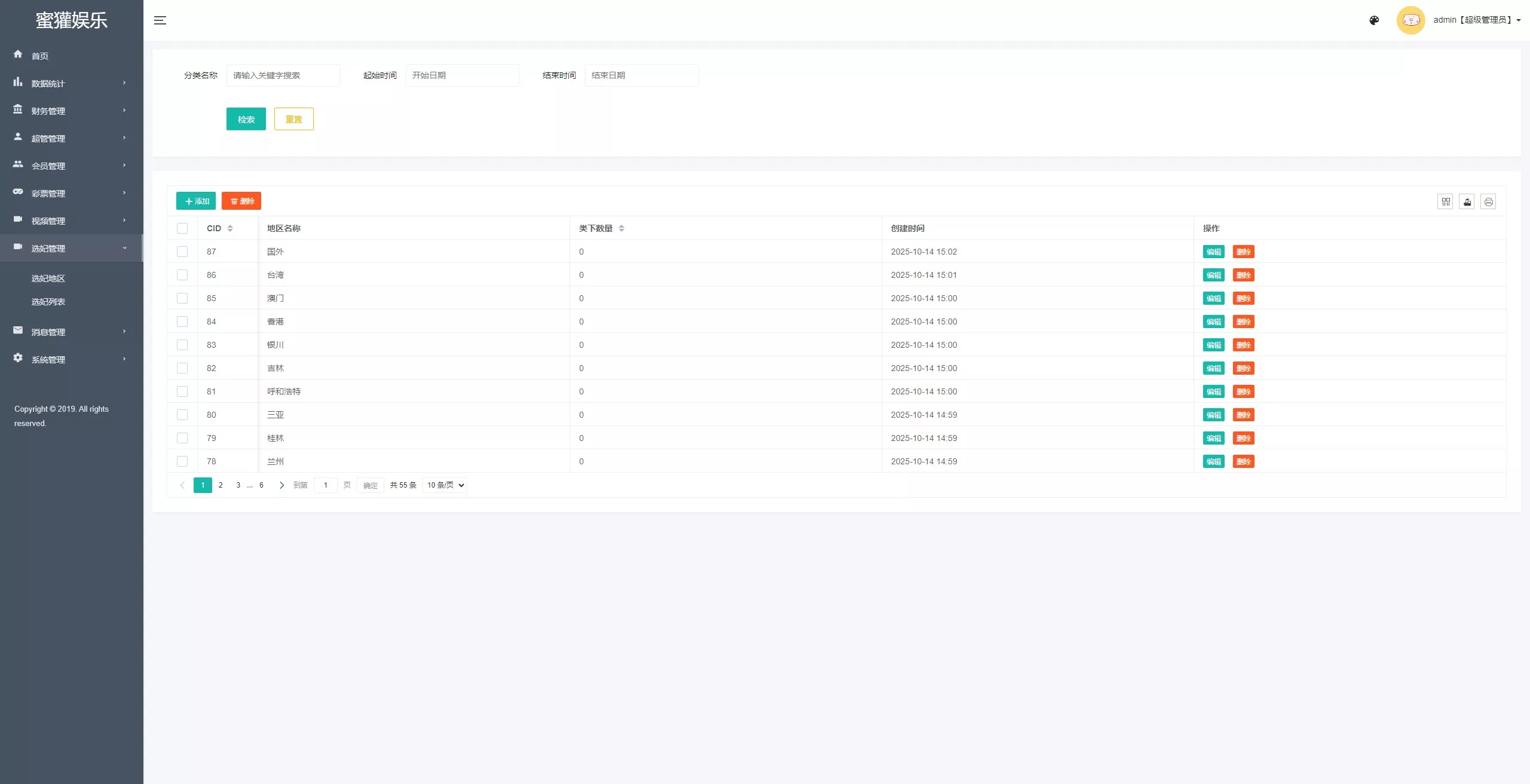Open the theme palette icon
Viewport: 1530px width, 784px height.
pyautogui.click(x=1374, y=20)
